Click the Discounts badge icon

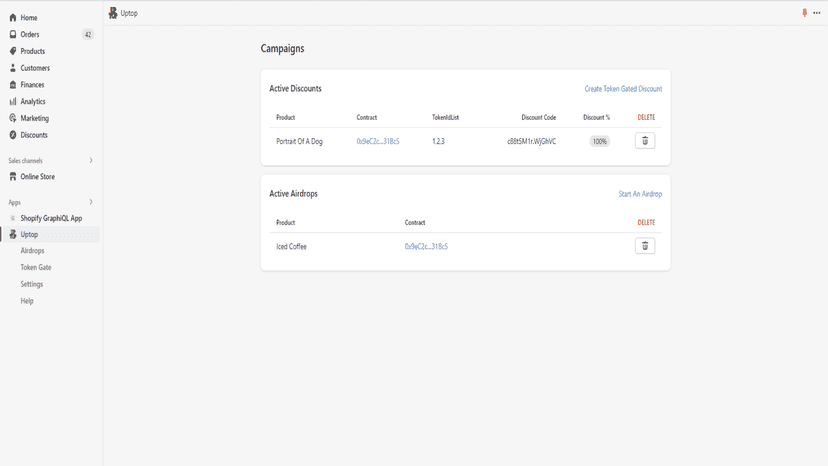pyautogui.click(x=13, y=135)
